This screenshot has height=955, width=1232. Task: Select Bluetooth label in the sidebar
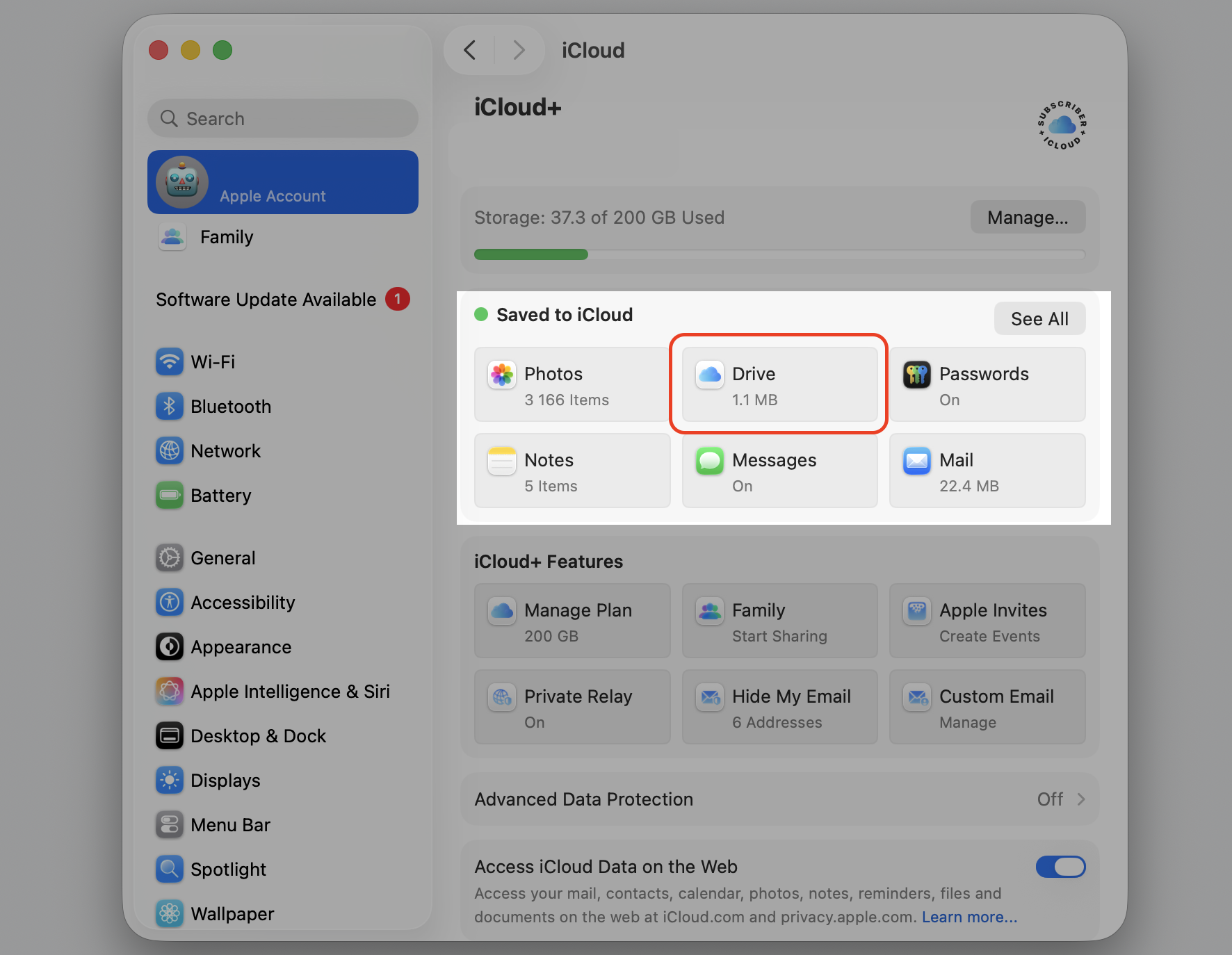point(231,406)
